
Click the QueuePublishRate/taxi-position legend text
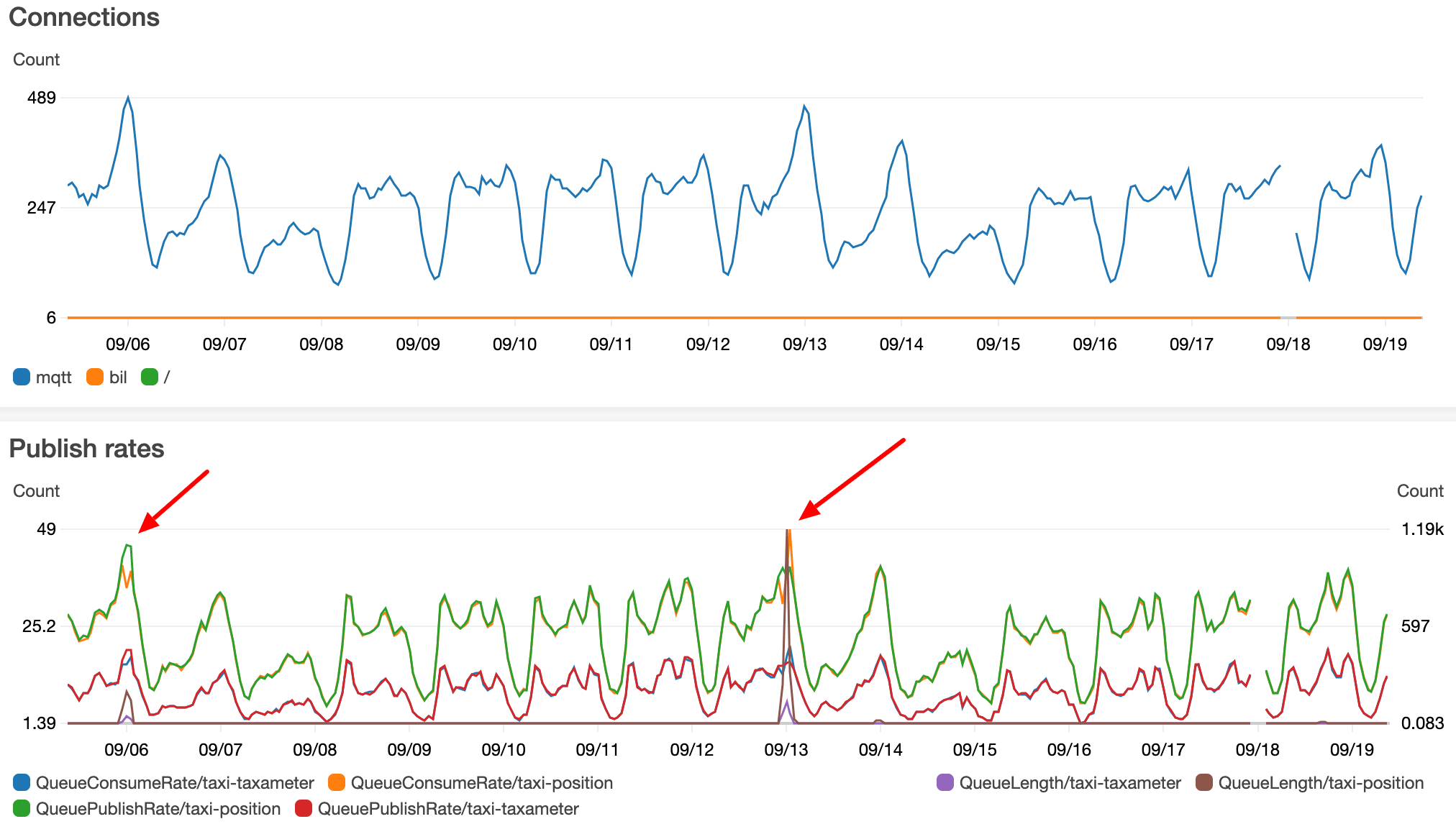coord(158,808)
